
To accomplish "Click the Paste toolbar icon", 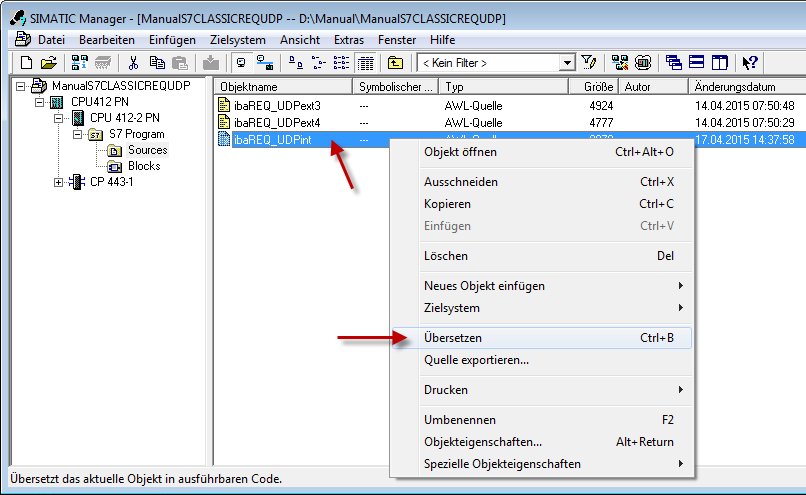I will click(x=179, y=63).
